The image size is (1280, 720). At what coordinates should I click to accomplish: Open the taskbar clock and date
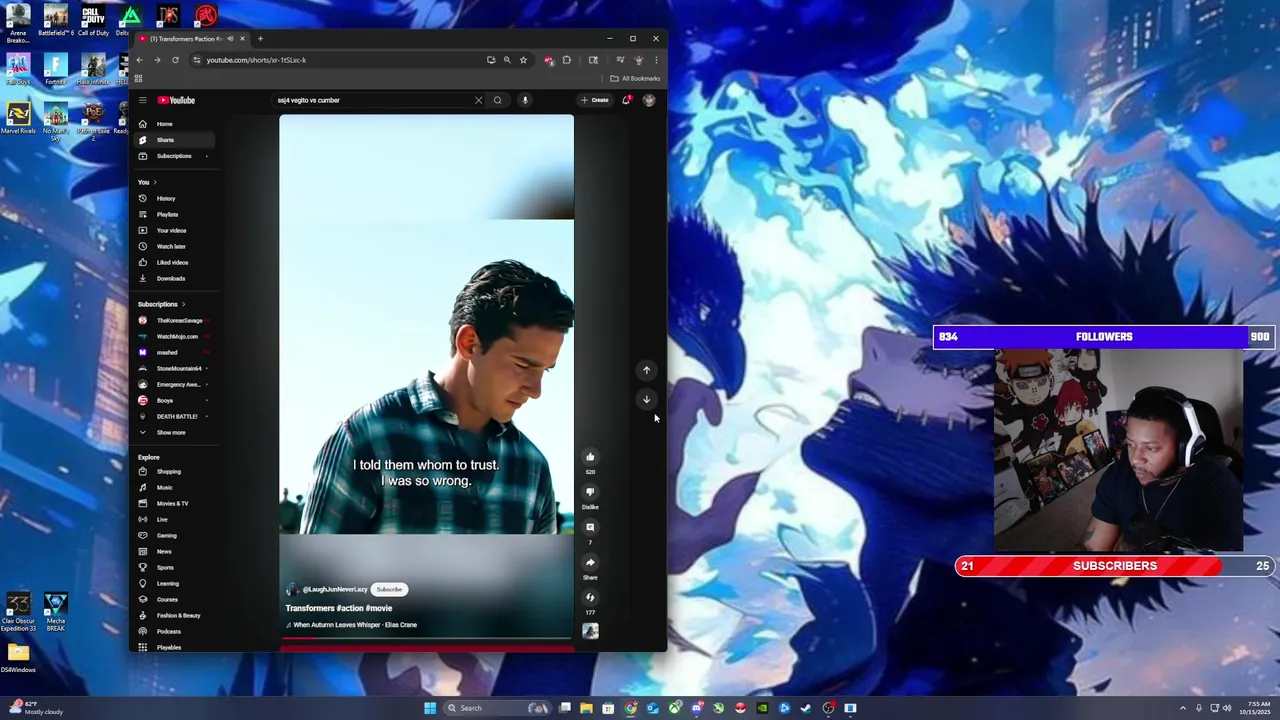[1254, 708]
